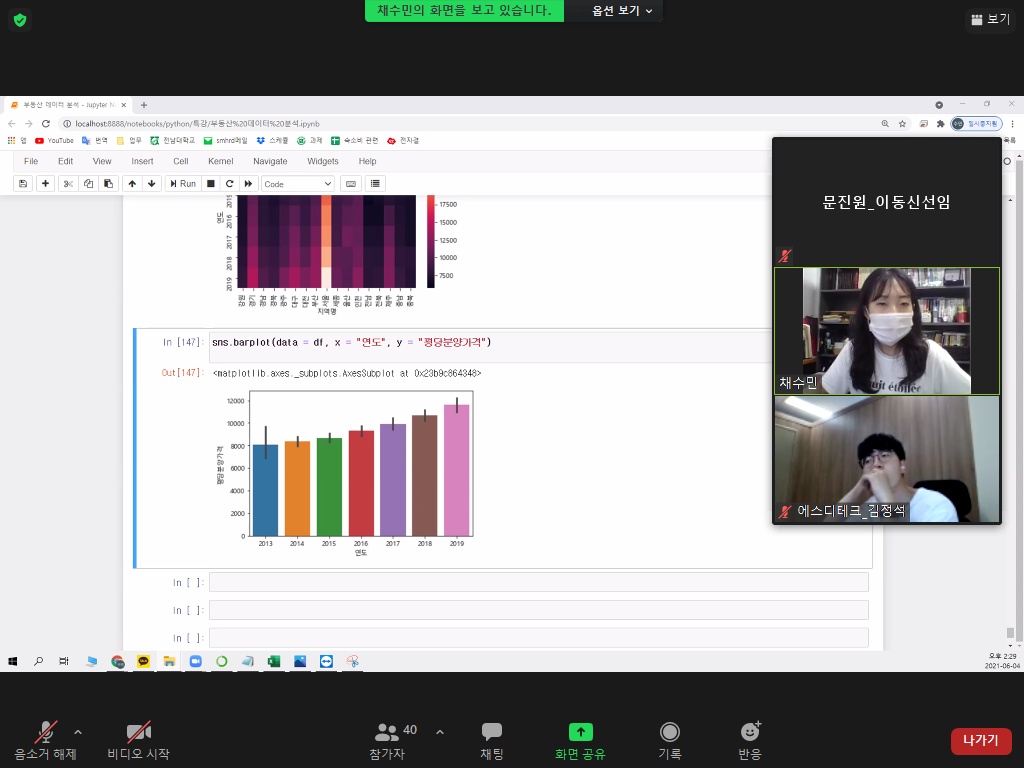Start video with 비디오 시작

(138, 740)
